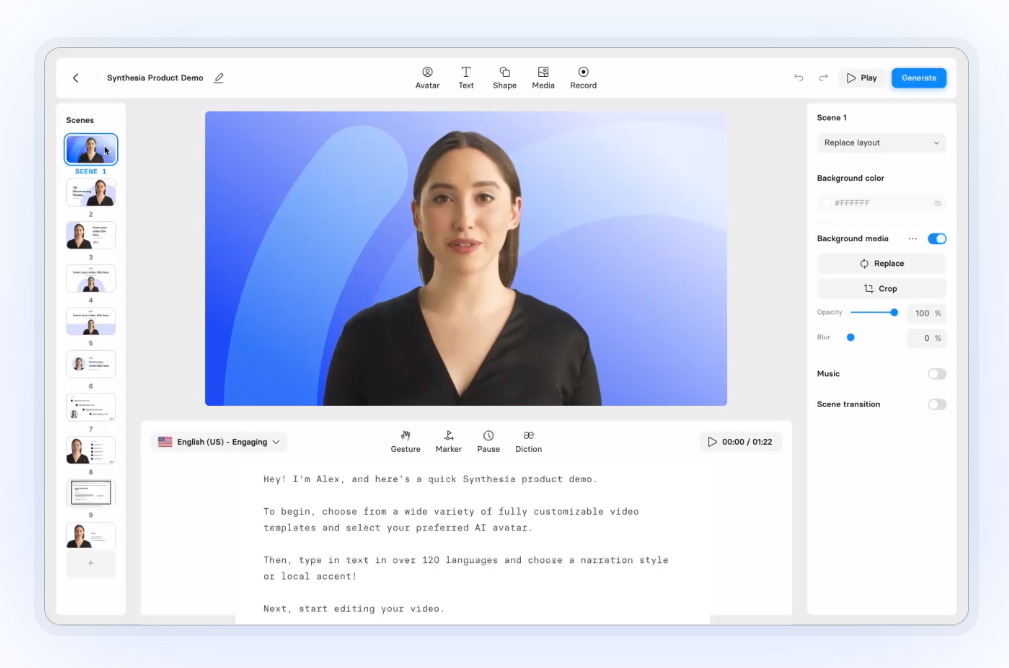Insert a Marker in the script
Screen dimensions: 1009x668
(x=449, y=441)
